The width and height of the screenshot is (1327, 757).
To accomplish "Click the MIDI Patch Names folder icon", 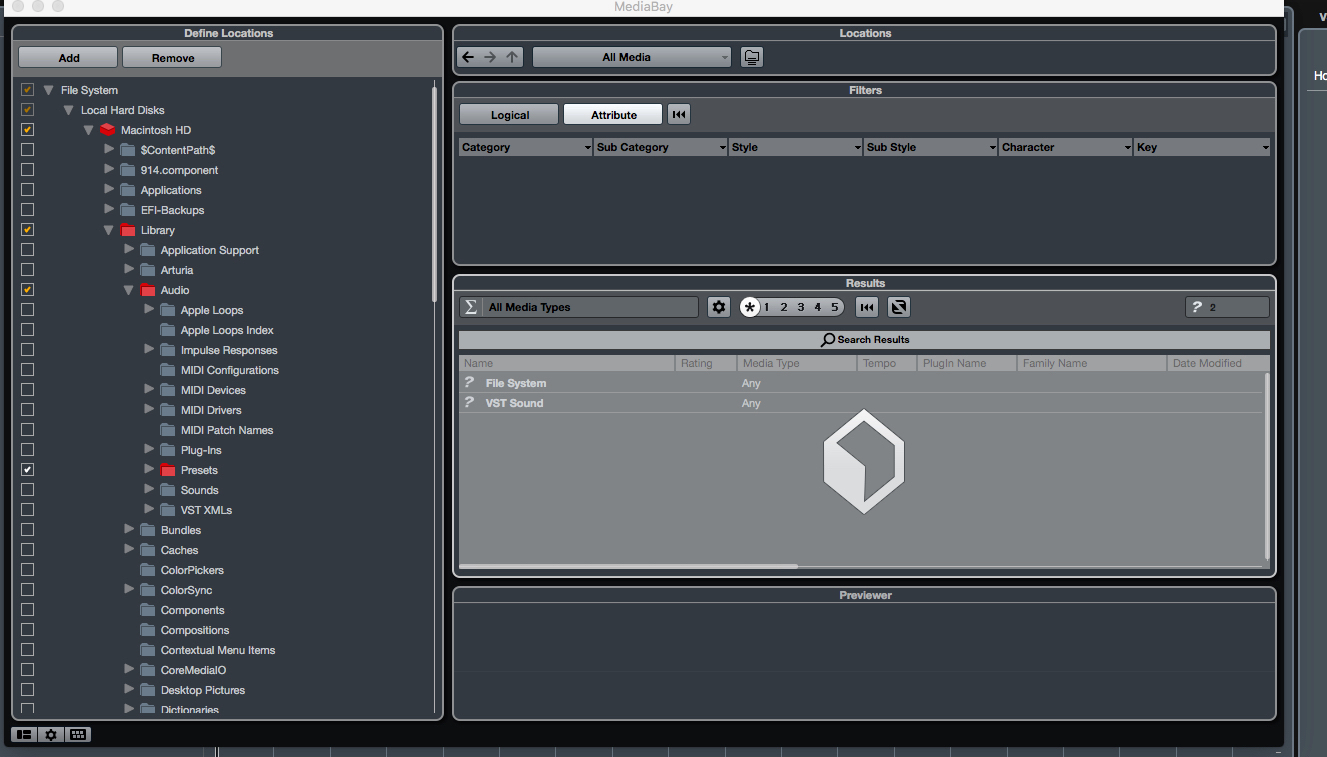I will coord(168,430).
